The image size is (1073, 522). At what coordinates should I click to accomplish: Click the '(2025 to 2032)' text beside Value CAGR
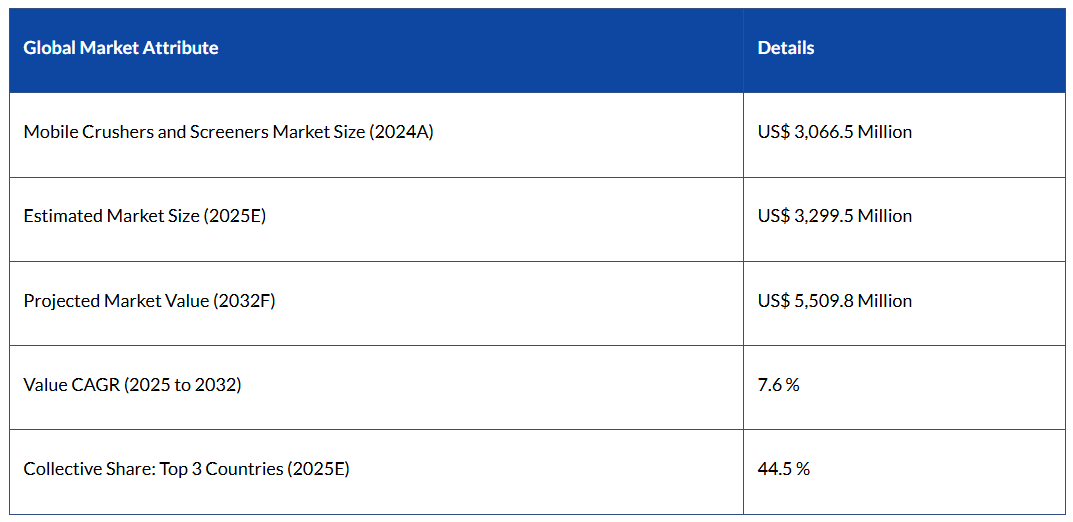182,385
